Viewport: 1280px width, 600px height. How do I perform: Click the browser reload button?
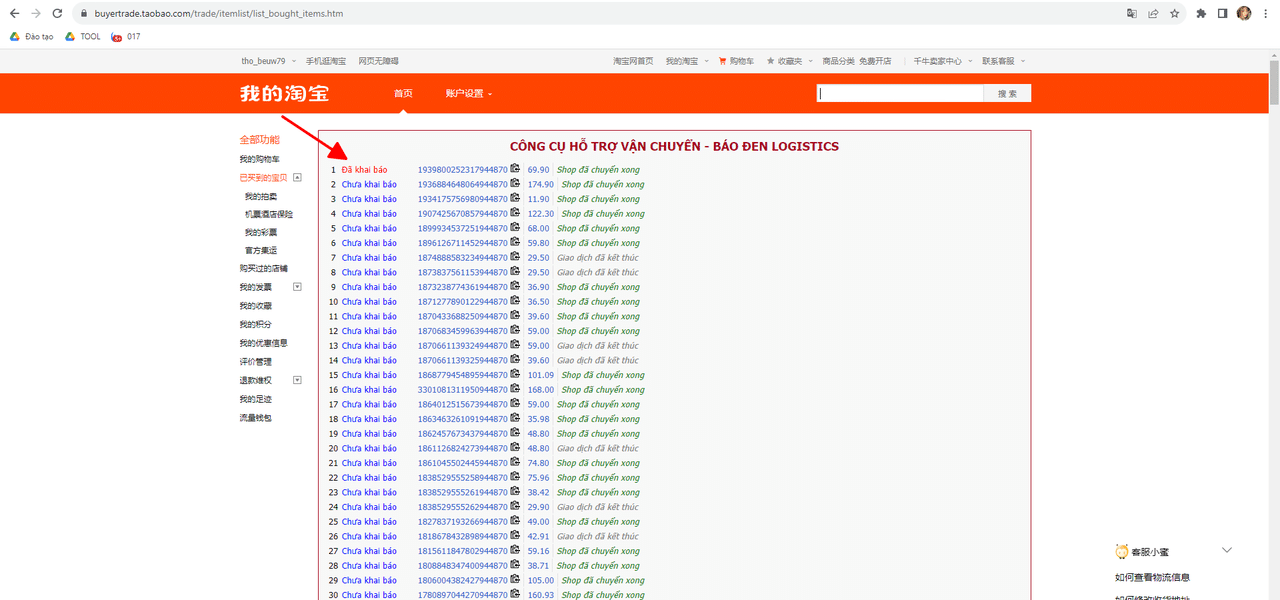[57, 14]
